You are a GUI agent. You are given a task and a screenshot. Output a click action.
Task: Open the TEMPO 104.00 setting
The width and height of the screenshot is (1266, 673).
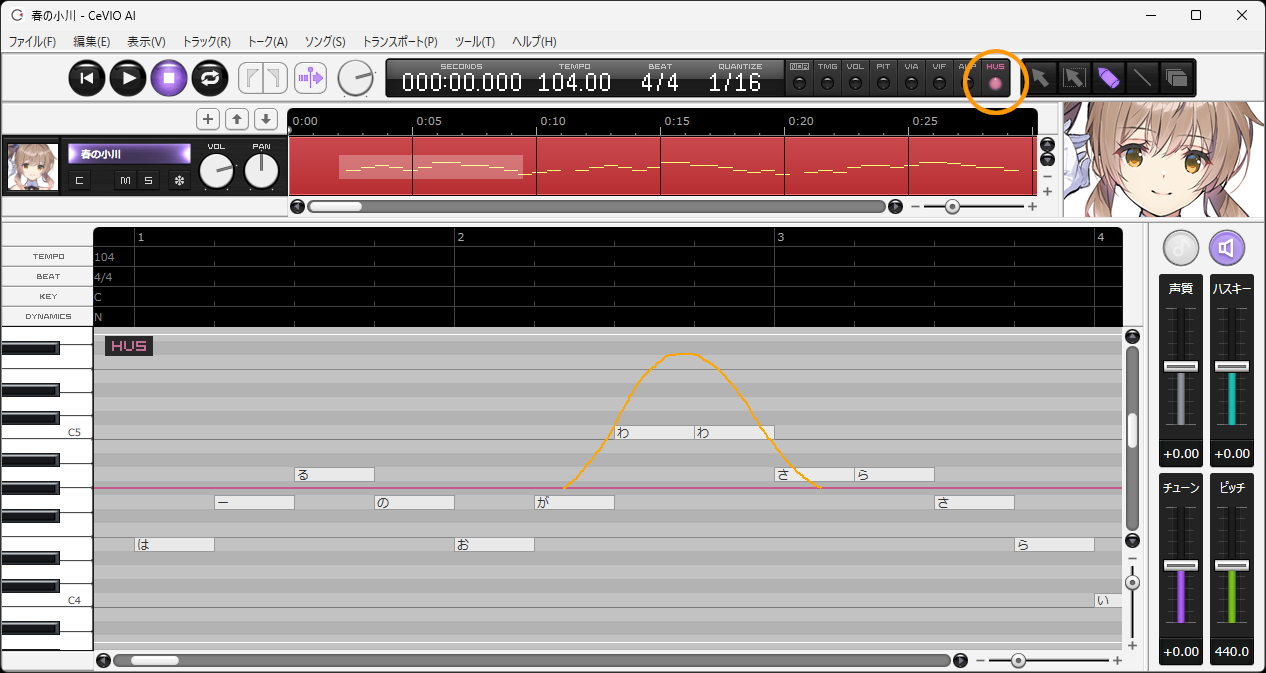coord(574,78)
